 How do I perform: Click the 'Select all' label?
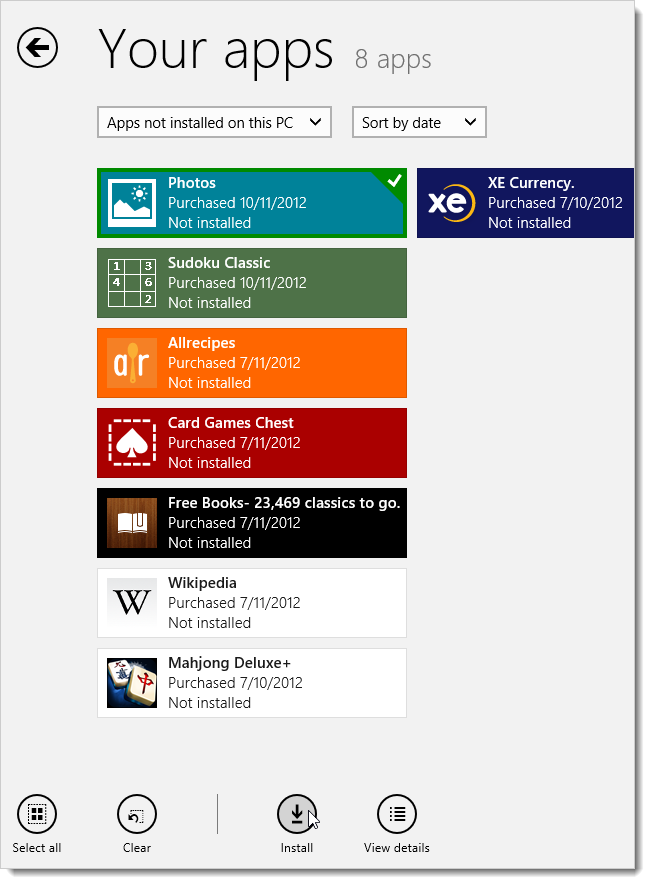tap(37, 848)
